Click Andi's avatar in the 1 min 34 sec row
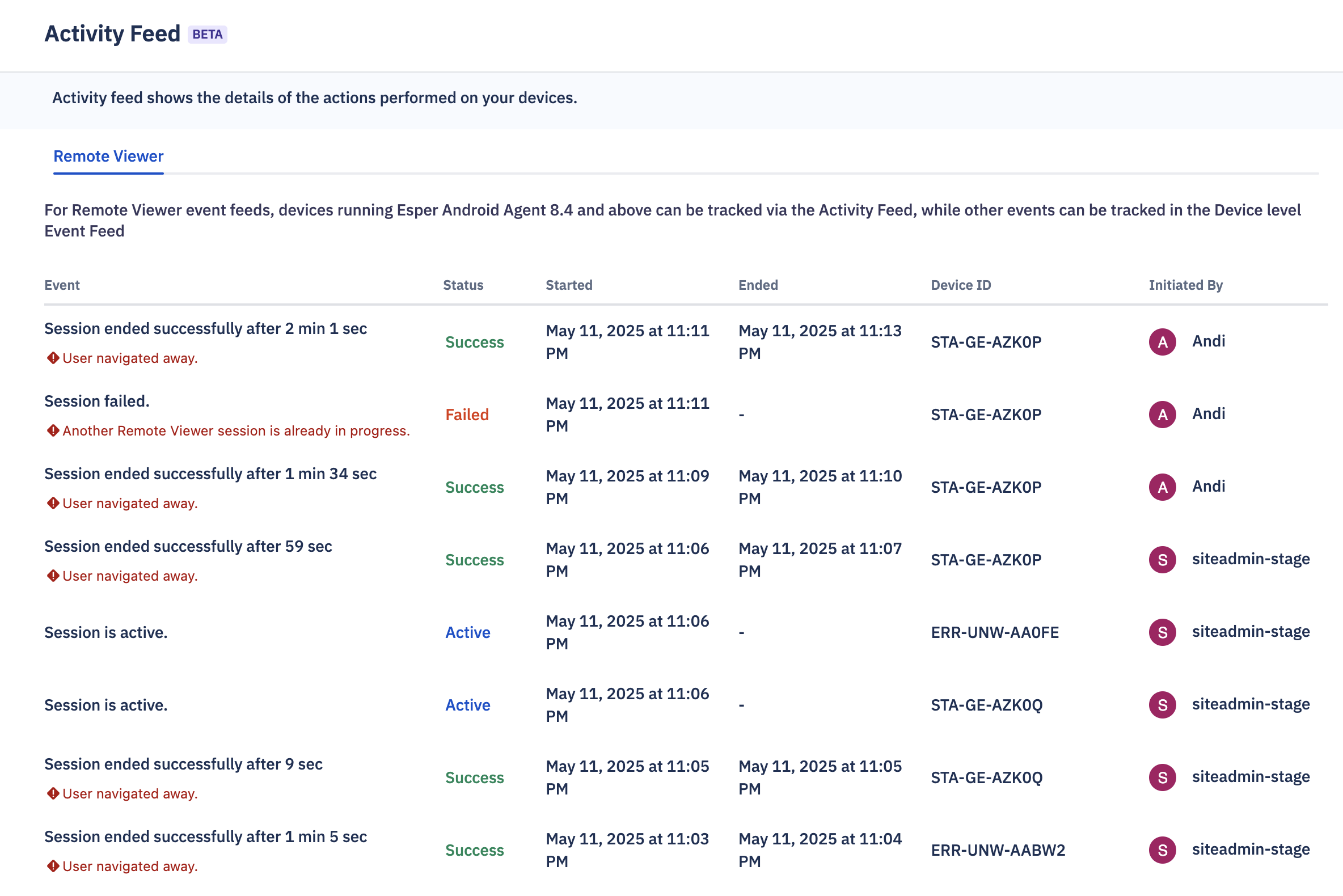The width and height of the screenshot is (1343, 896). tap(1162, 487)
